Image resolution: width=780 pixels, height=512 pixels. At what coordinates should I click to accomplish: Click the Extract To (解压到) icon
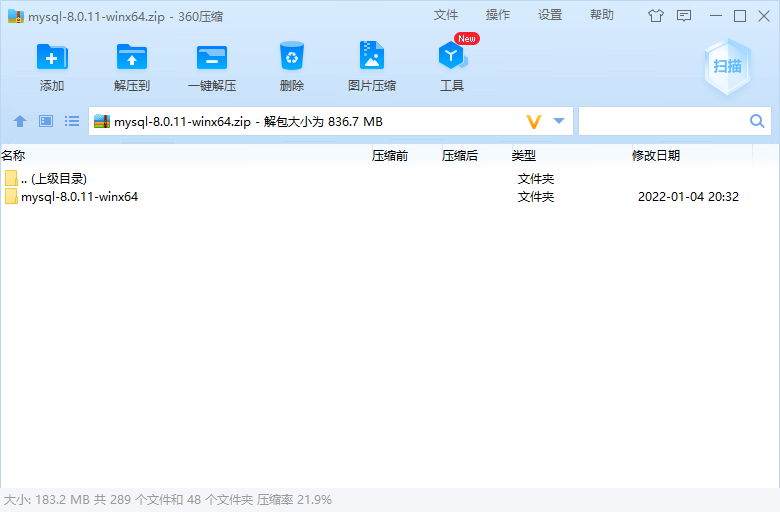point(132,57)
